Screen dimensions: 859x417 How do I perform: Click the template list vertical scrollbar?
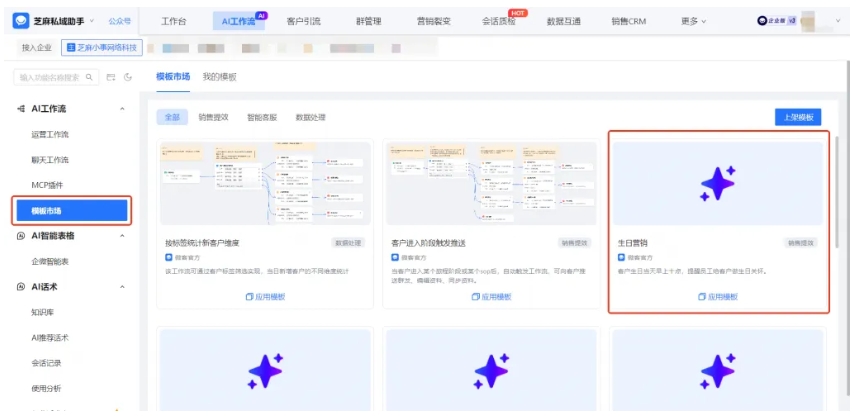click(x=838, y=192)
